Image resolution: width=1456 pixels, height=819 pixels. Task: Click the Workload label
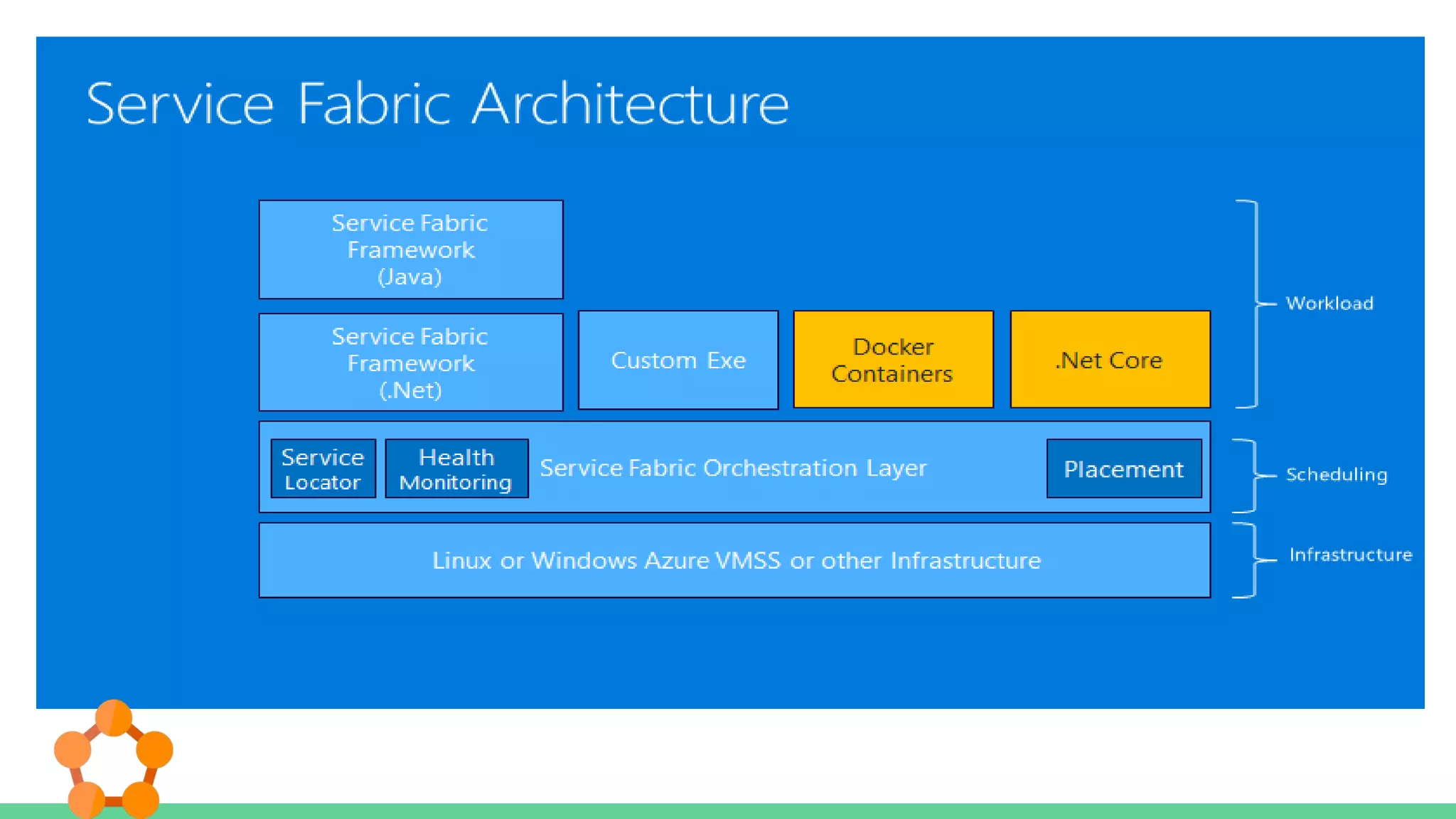point(1329,304)
